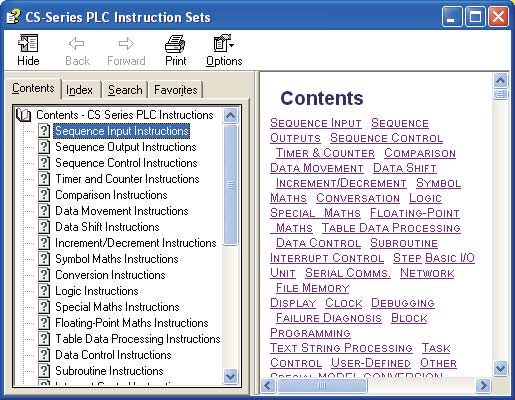Select Sequence Input Instructions in tree

122,131
